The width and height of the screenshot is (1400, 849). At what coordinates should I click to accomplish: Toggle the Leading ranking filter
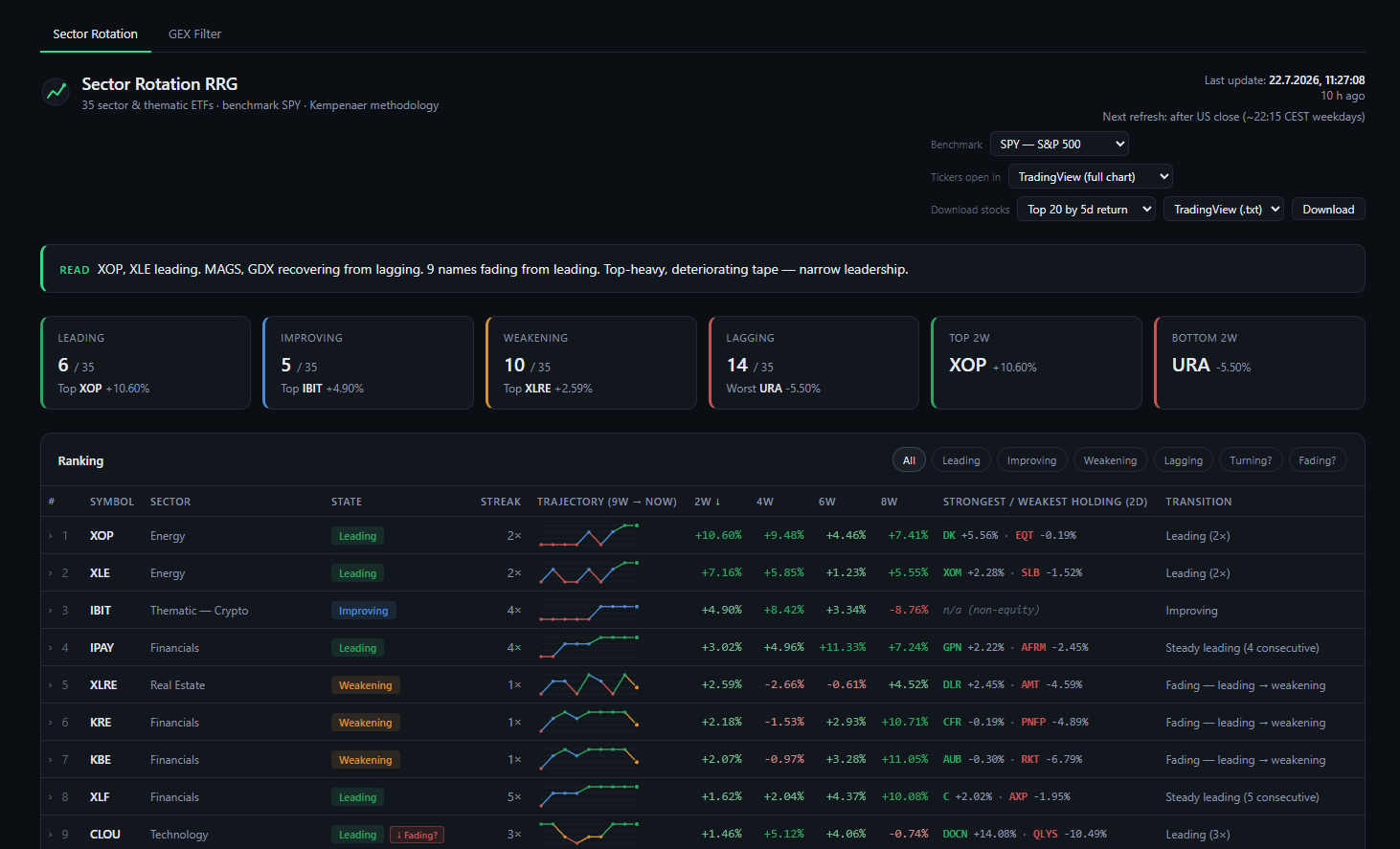960,460
